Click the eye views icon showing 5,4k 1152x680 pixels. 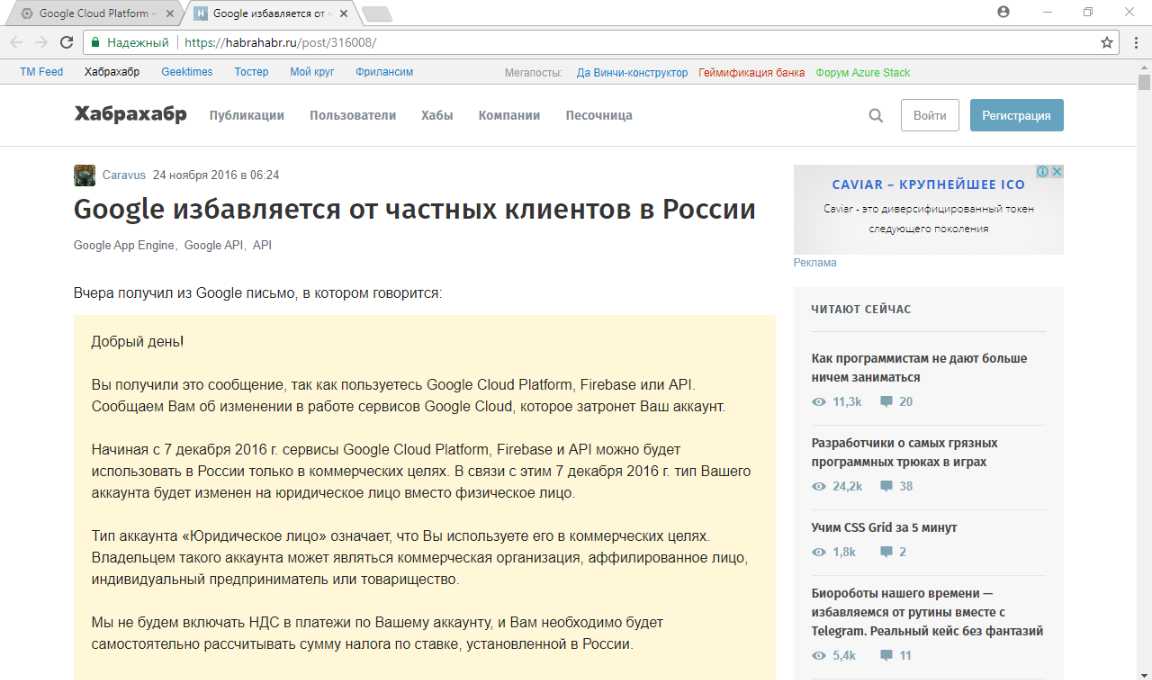pos(818,655)
